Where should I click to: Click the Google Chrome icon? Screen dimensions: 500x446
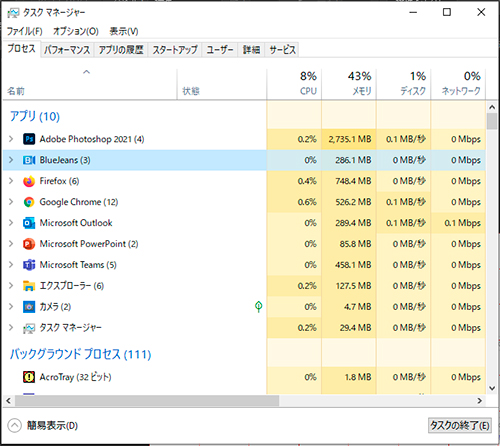click(x=29, y=202)
